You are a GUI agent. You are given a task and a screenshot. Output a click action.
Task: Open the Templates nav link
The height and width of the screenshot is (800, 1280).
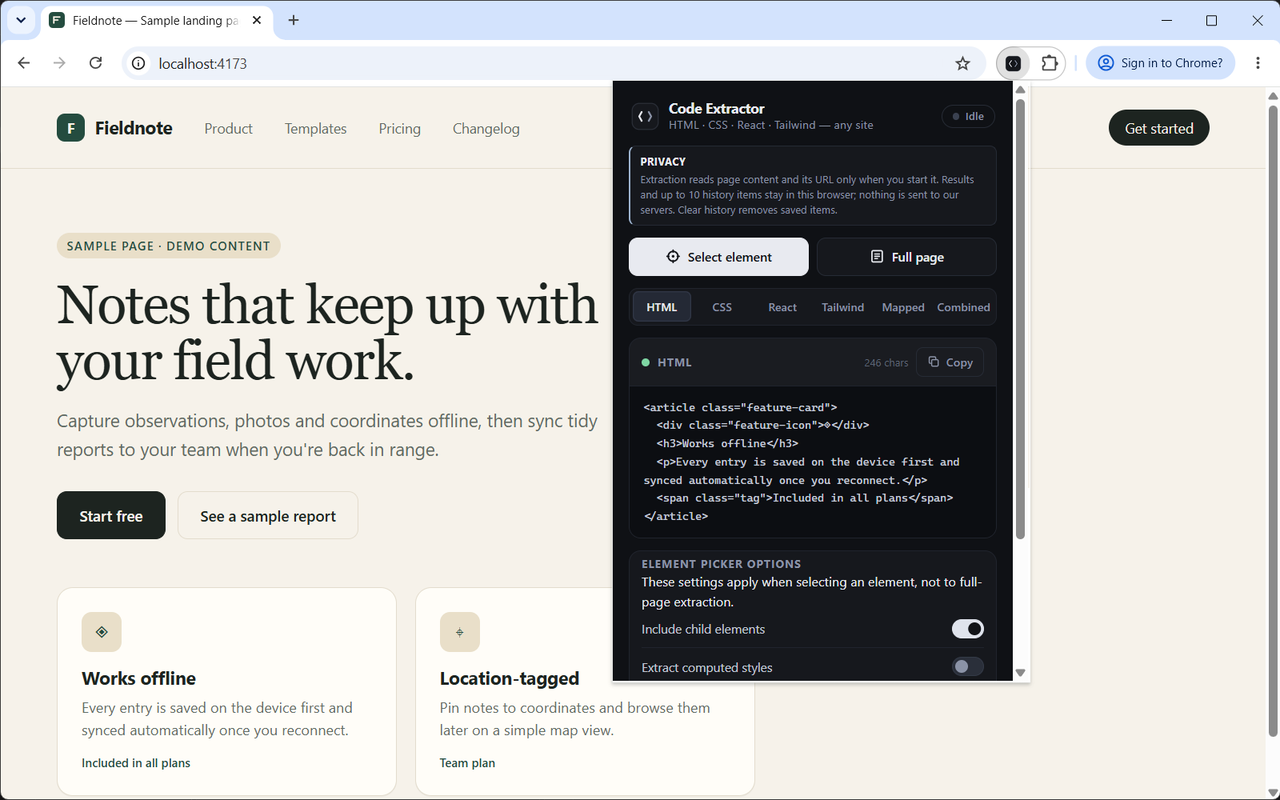coord(315,128)
